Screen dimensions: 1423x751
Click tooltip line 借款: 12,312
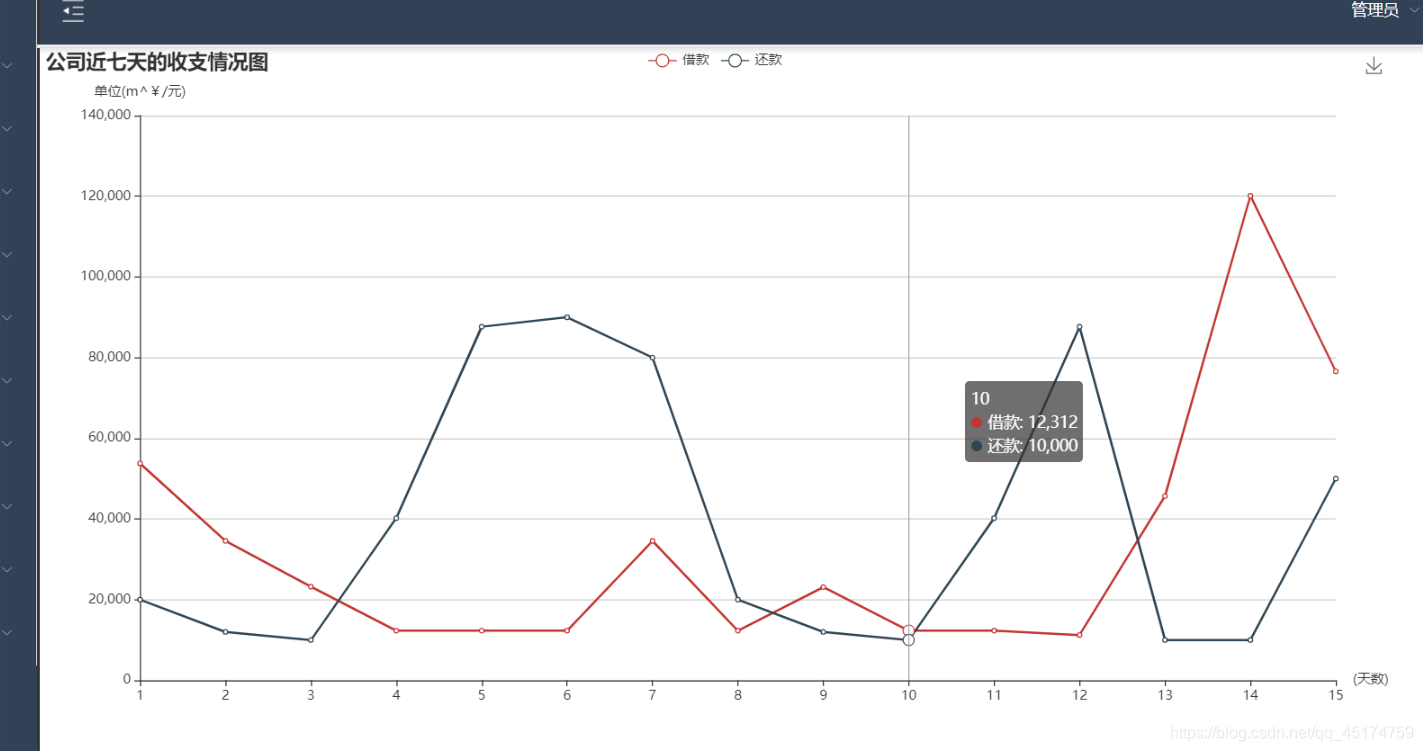pyautogui.click(x=1024, y=422)
